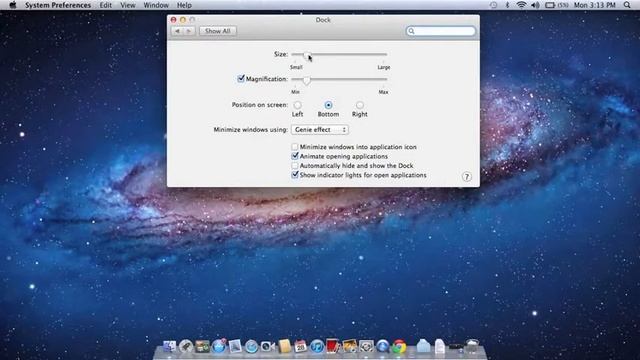
Task: Open the blue folder stack in Dock
Action: [423, 346]
